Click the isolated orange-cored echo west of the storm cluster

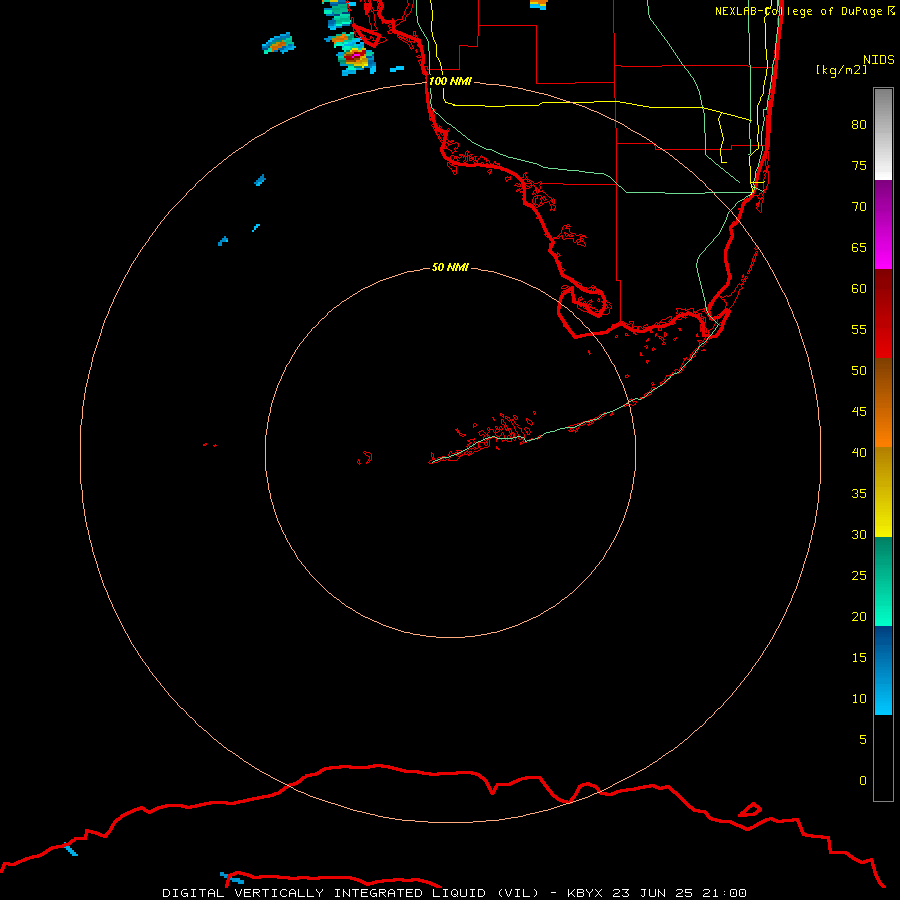278,44
